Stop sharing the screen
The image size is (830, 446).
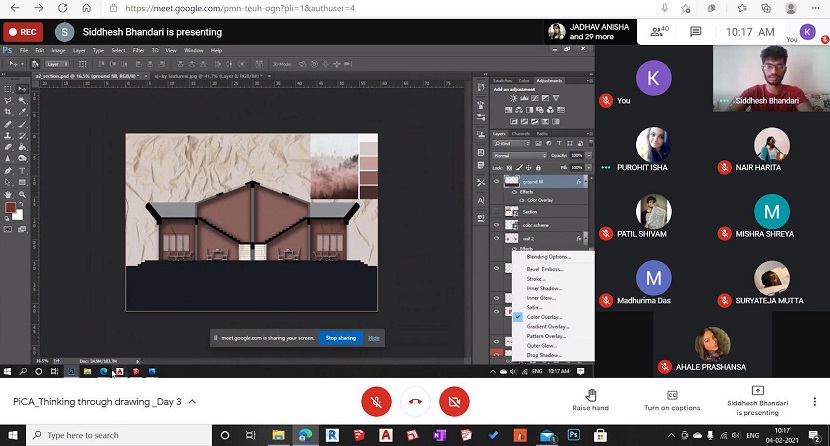point(340,338)
